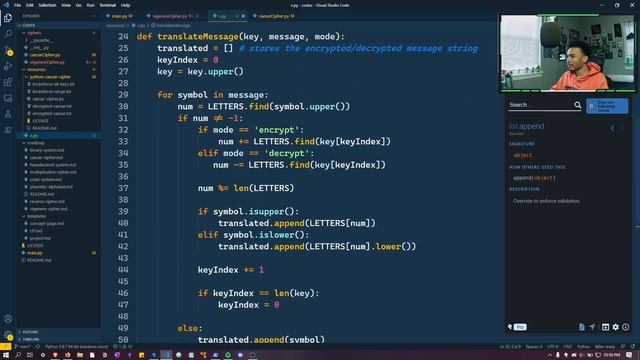Screen dimensions: 640x360
Task: Switch to the caesarCipher.py tab
Action: pos(273,16)
